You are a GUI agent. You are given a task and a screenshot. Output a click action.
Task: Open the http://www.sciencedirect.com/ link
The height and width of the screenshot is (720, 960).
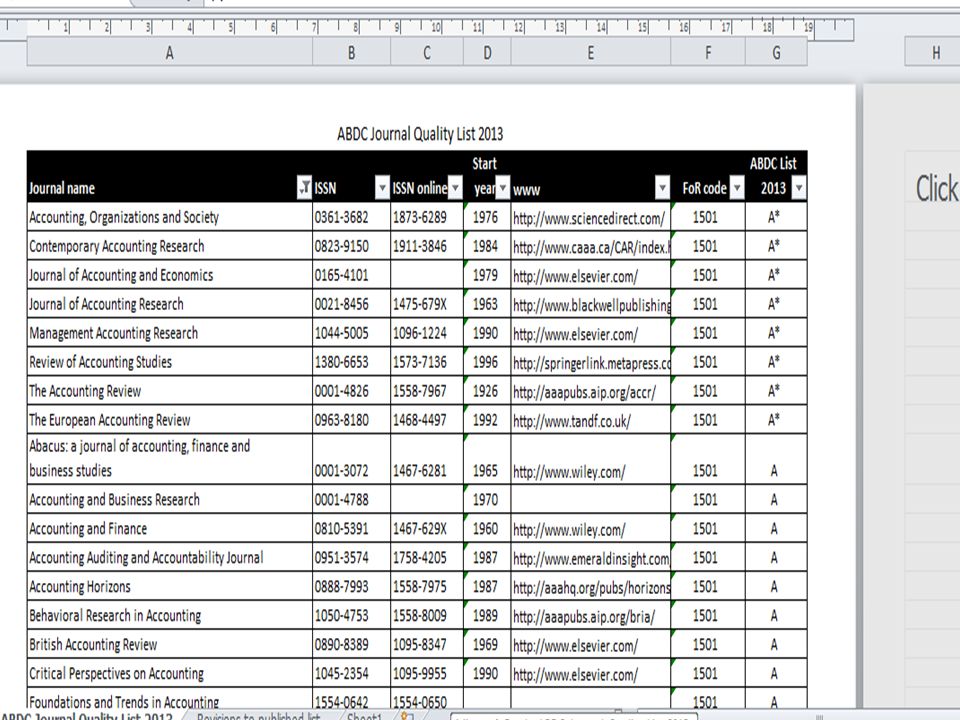589,218
